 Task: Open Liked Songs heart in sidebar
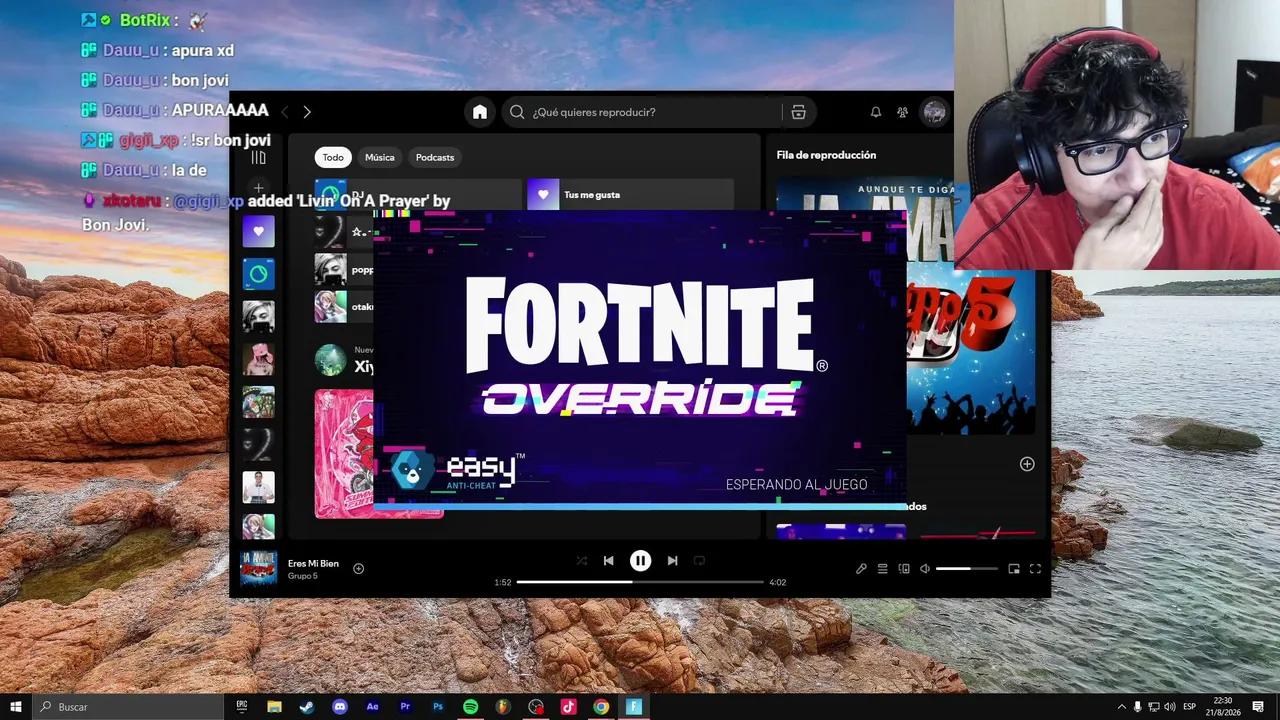click(x=259, y=231)
